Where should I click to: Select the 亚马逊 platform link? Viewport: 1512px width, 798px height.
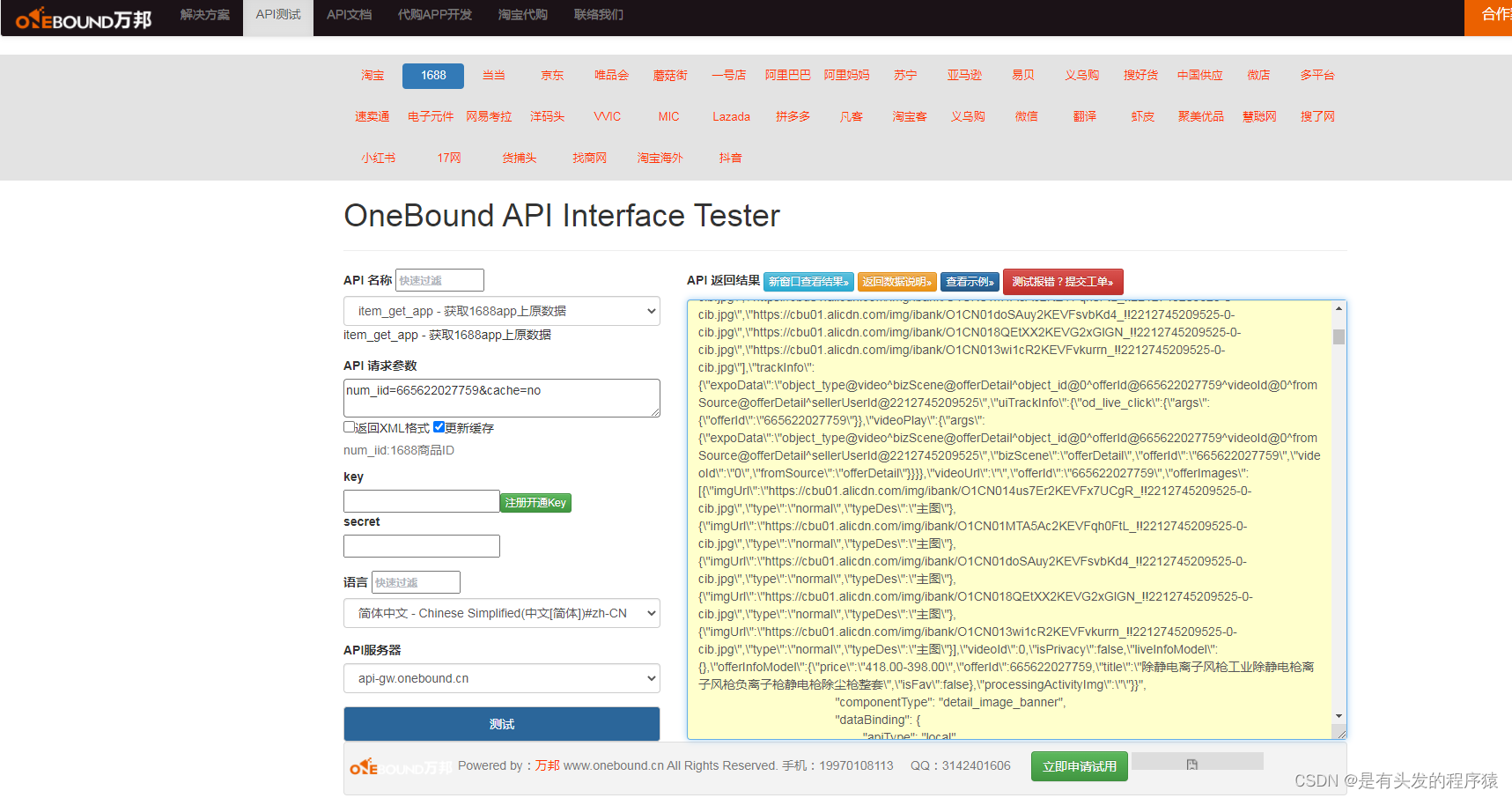[964, 76]
